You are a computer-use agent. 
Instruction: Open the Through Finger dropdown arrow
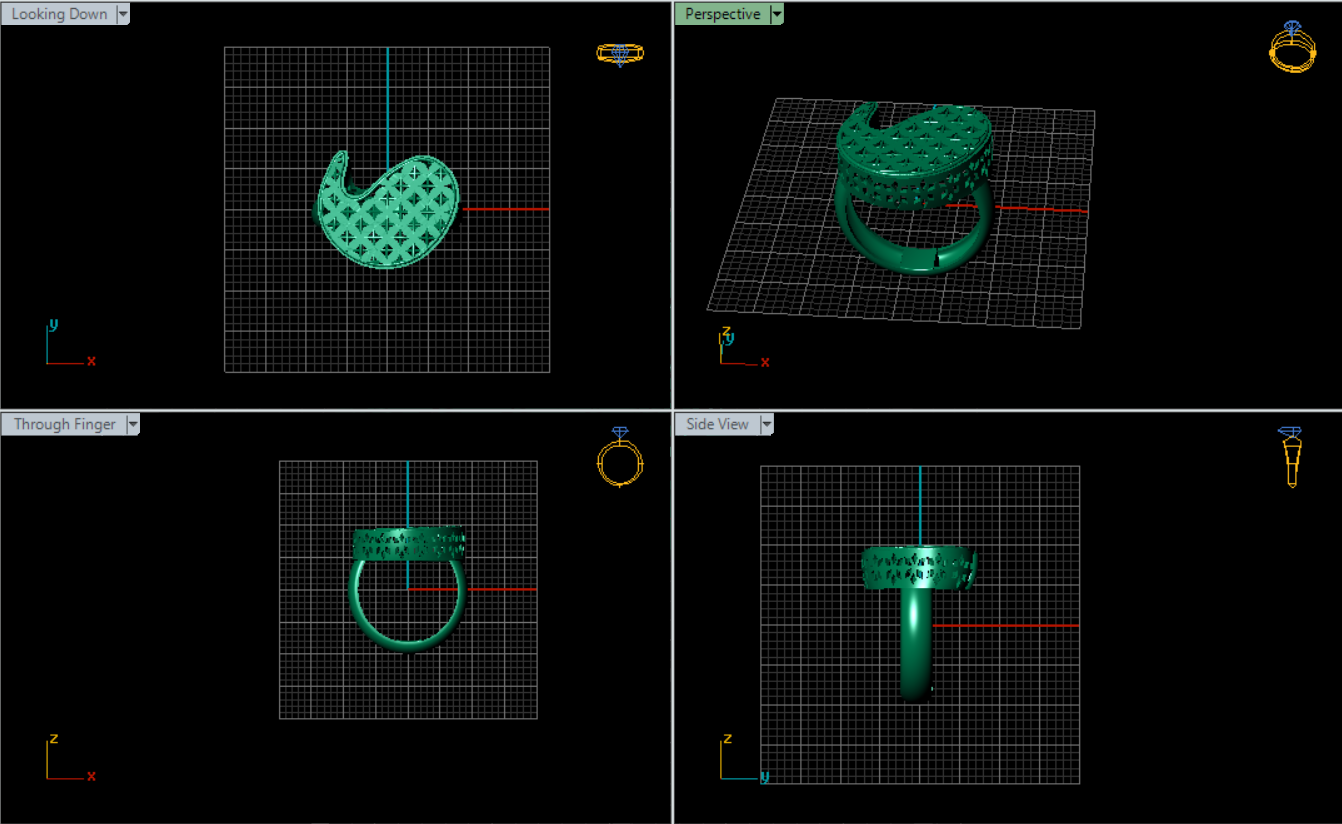pos(133,424)
